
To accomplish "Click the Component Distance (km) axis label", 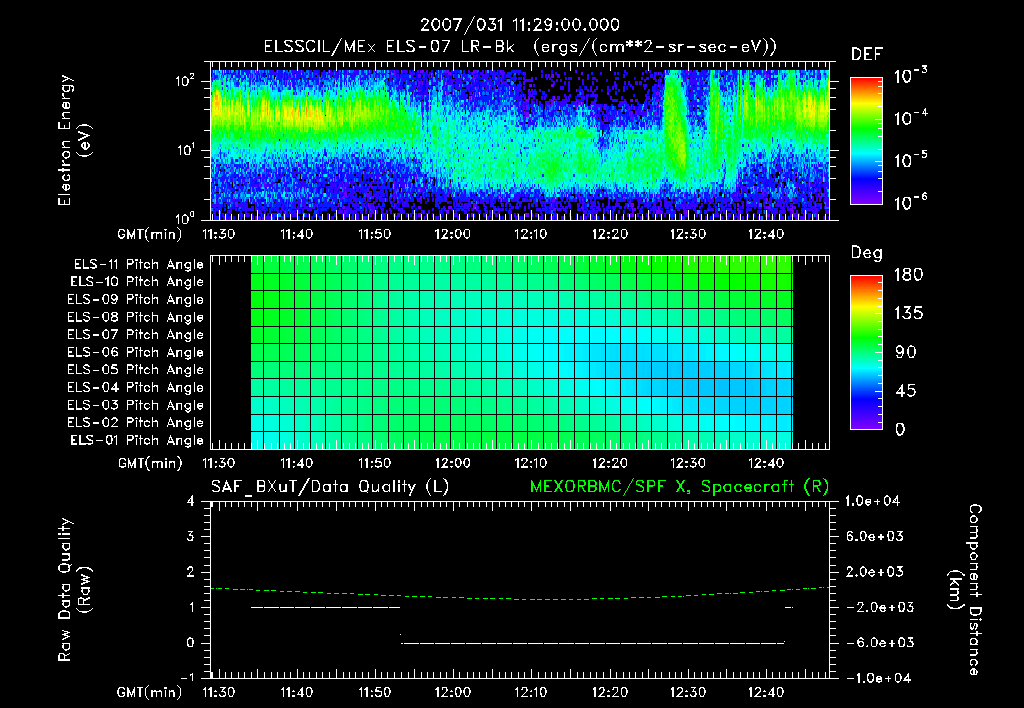I will (x=965, y=590).
